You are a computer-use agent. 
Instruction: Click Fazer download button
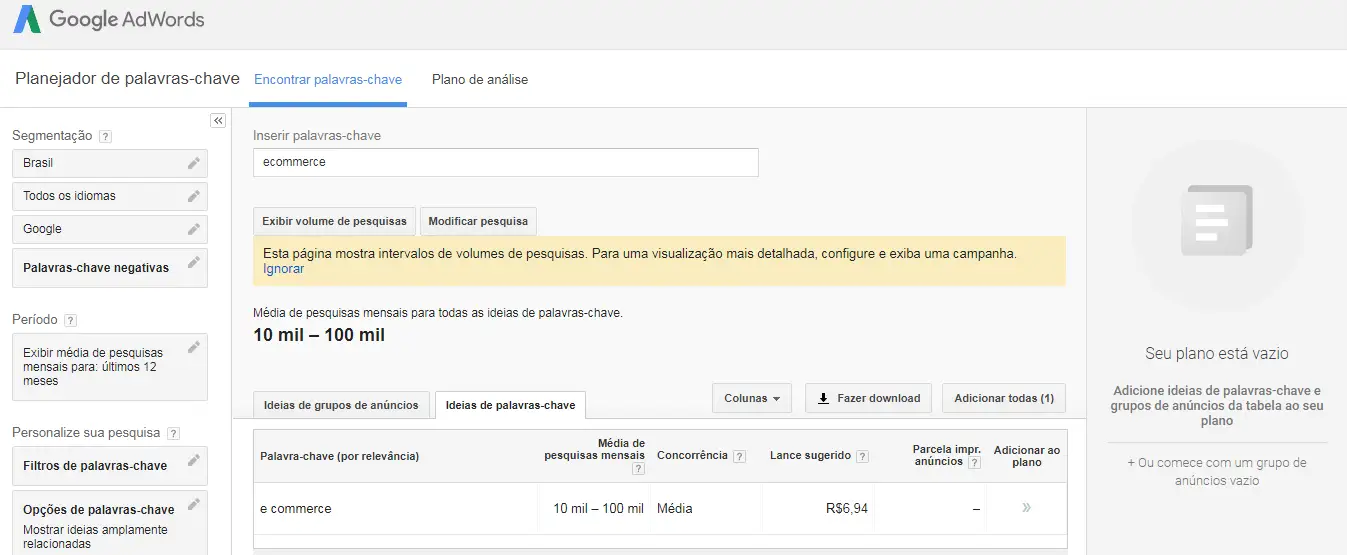point(868,398)
